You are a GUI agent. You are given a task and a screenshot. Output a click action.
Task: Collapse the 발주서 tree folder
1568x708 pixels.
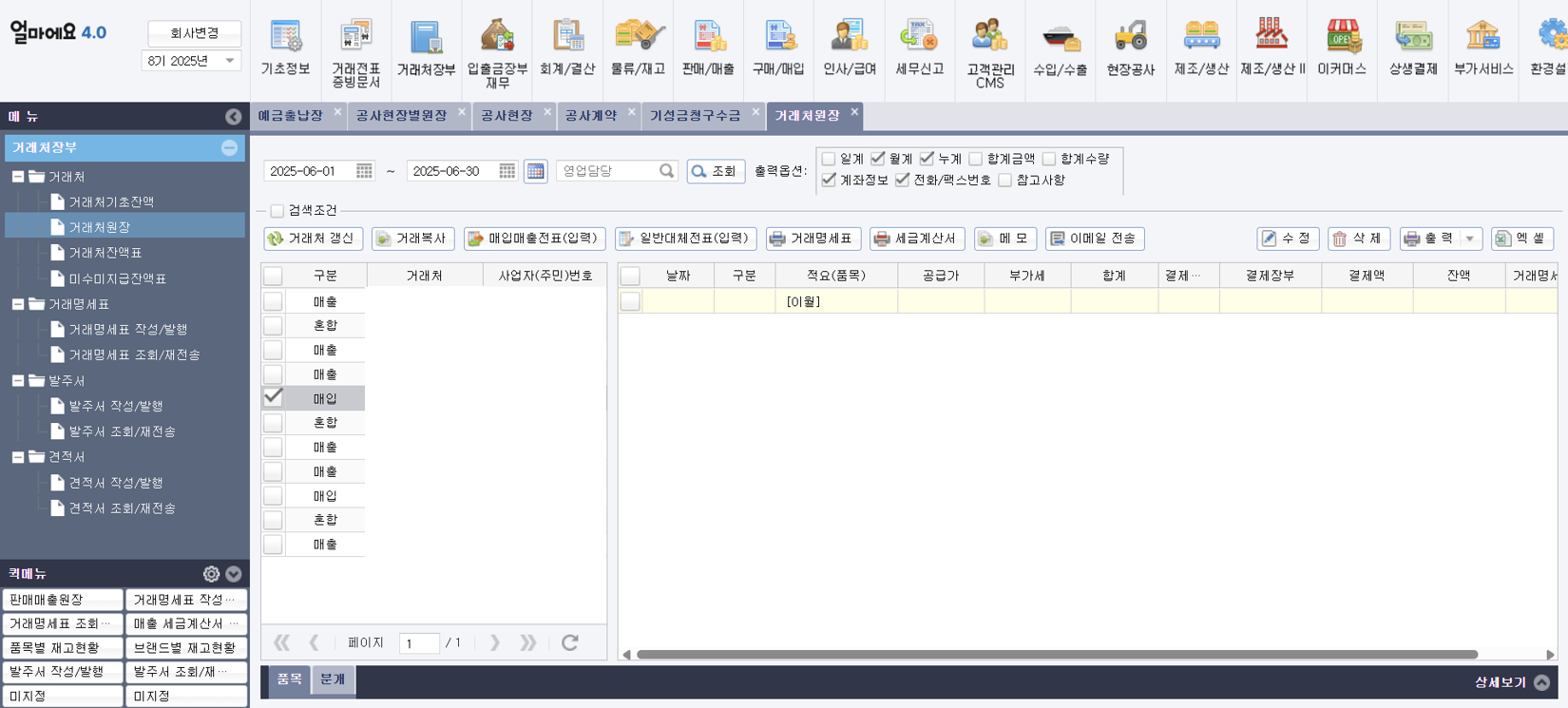click(18, 380)
